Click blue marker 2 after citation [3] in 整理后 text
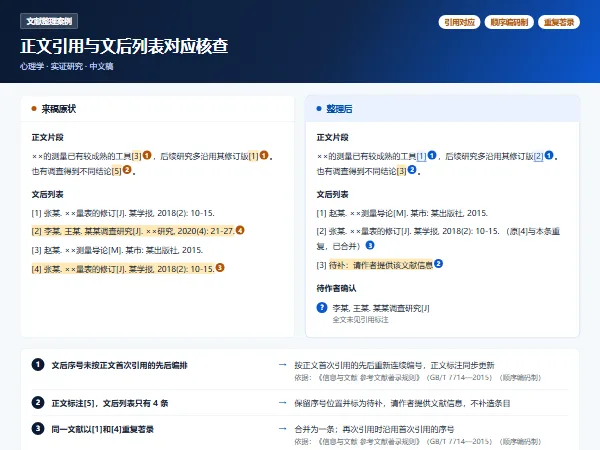This screenshot has width=600, height=450. pyautogui.click(x=412, y=170)
